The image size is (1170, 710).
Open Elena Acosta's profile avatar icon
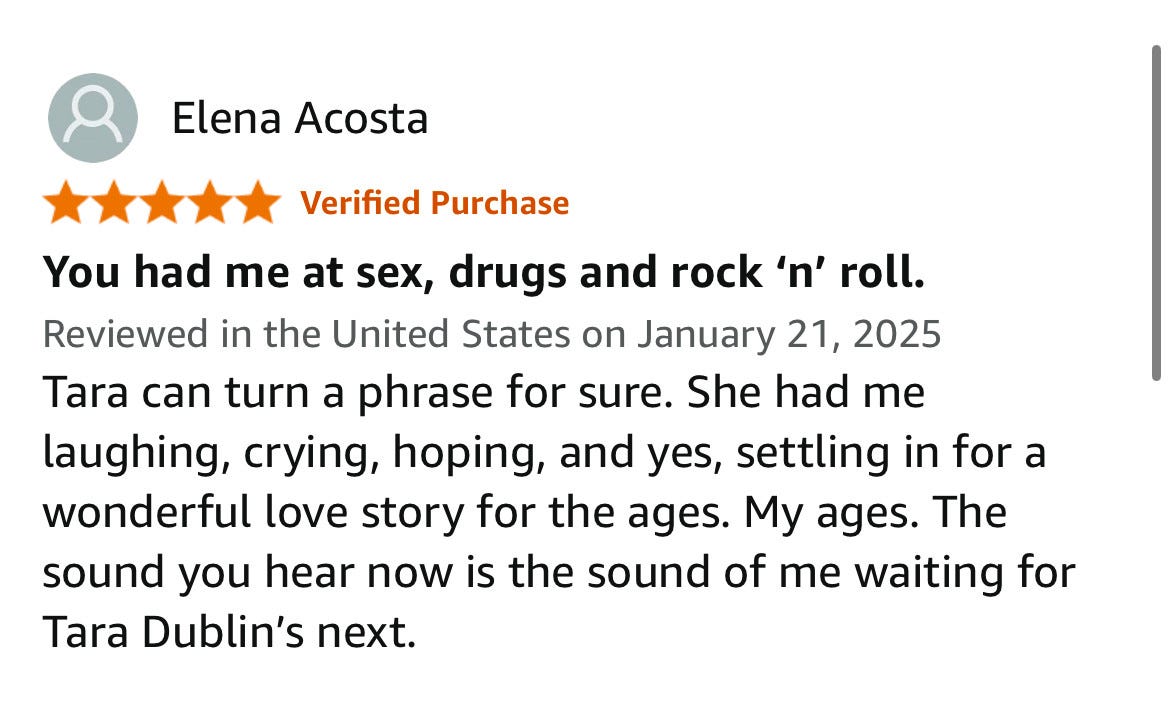93,118
